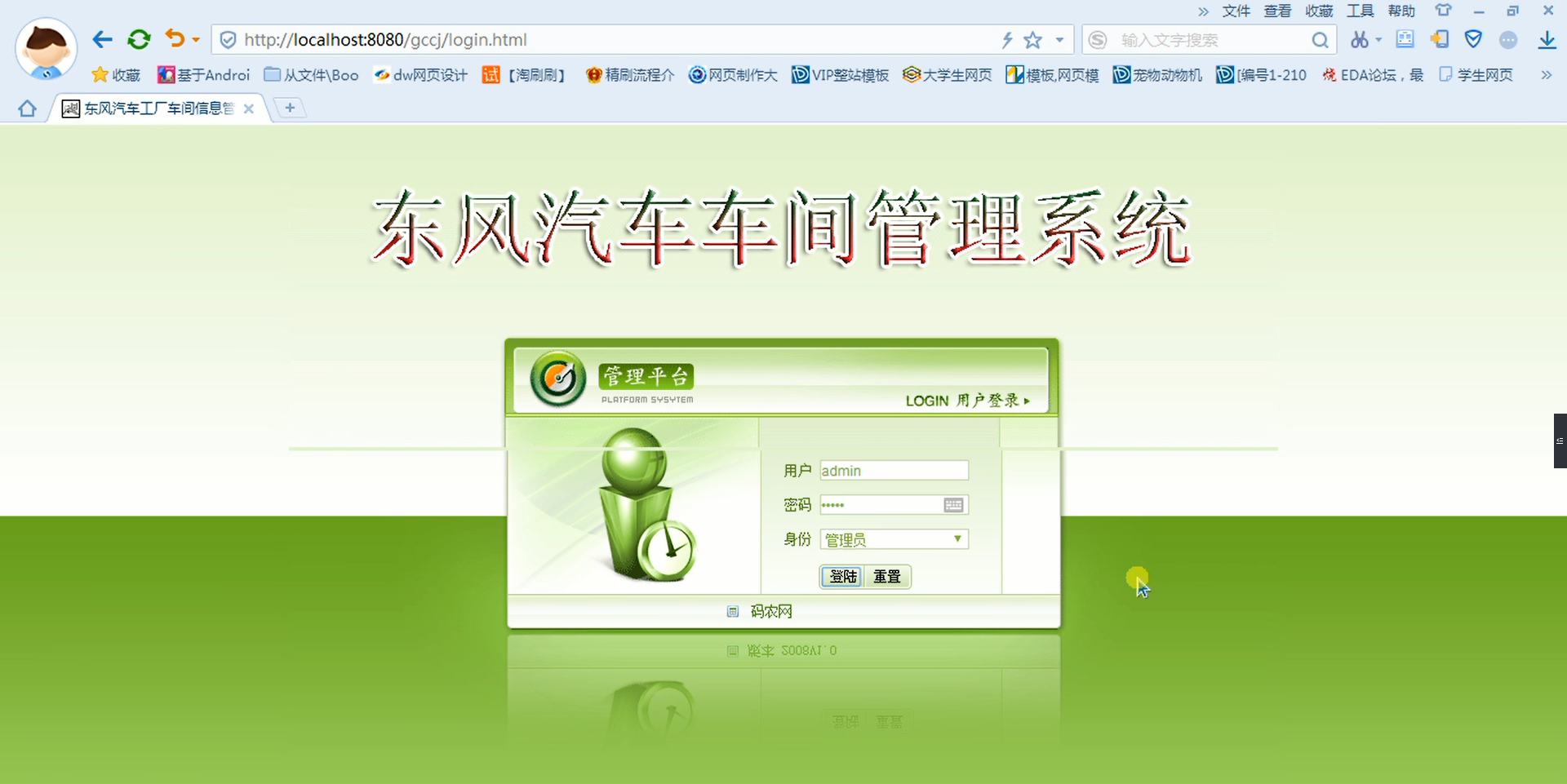Click the lightning speed mode icon
The image size is (1567, 784).
(1008, 40)
